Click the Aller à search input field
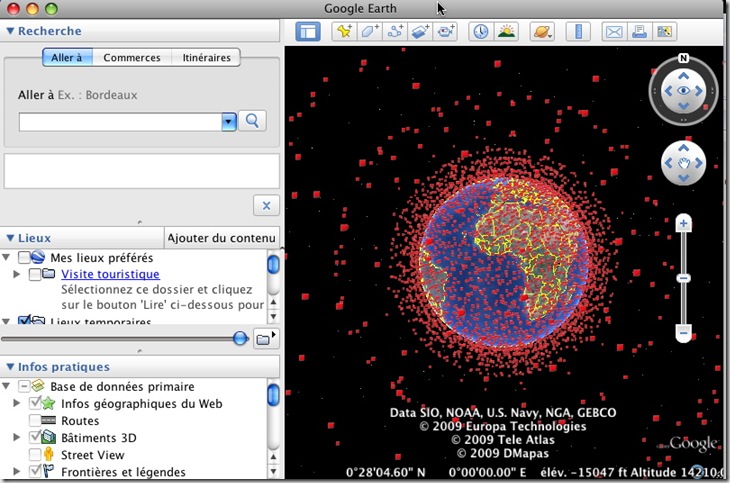Screen dimensions: 730x483 tap(121, 122)
